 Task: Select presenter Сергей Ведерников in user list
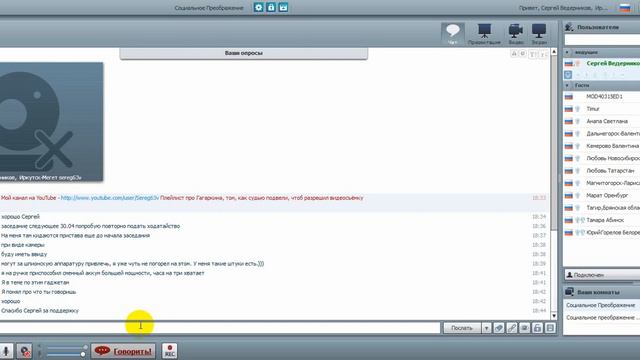tap(602, 63)
